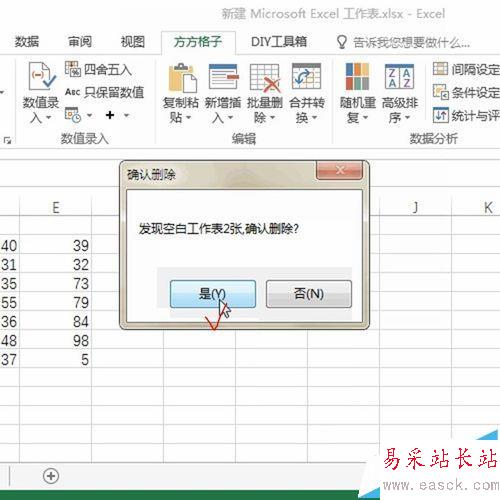Open the 高级排序 dropdown menu
The width and height of the screenshot is (500, 500).
(407, 118)
